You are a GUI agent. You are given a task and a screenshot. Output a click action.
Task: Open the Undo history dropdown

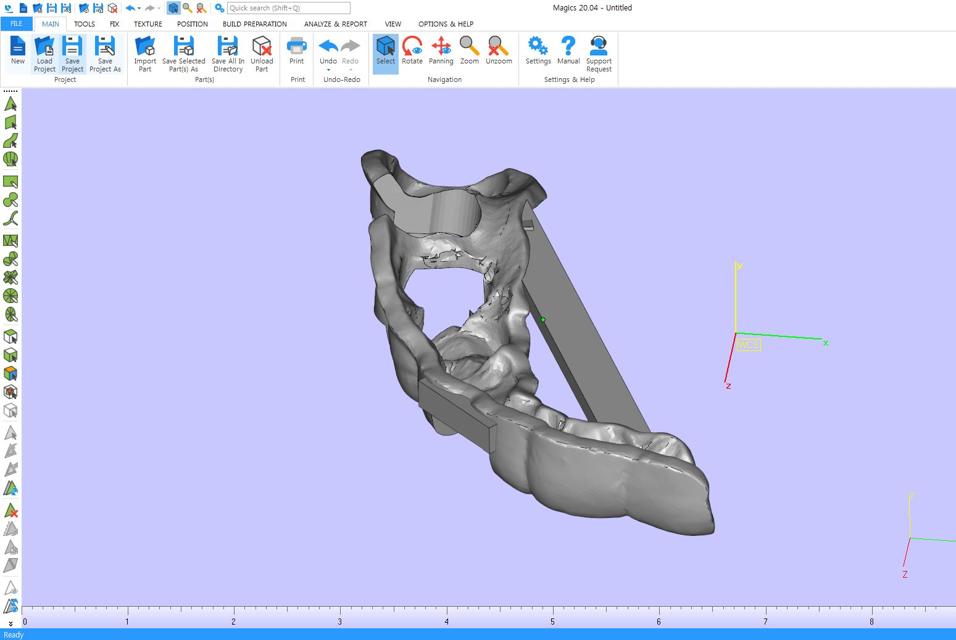329,69
